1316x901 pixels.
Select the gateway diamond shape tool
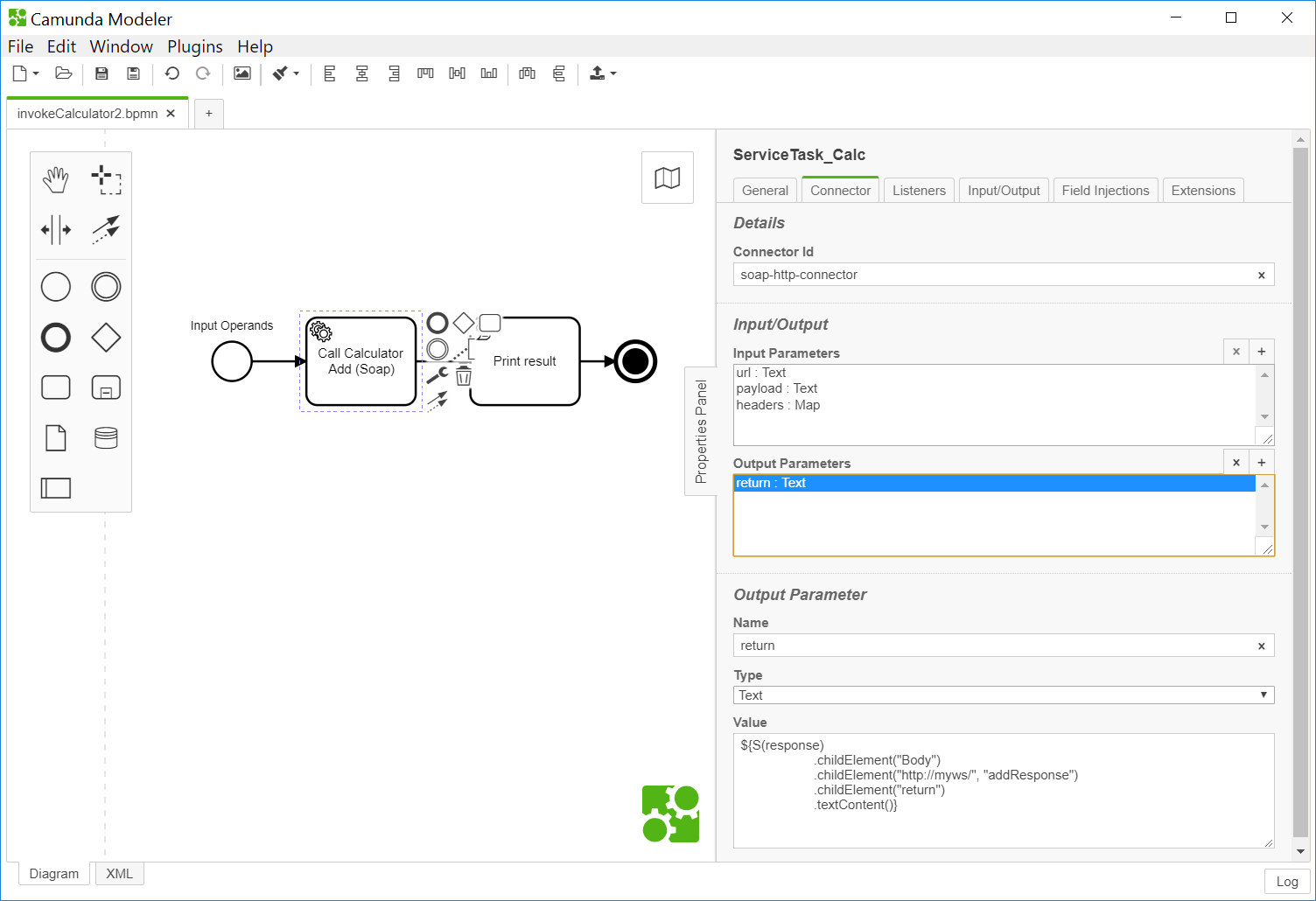(x=107, y=337)
